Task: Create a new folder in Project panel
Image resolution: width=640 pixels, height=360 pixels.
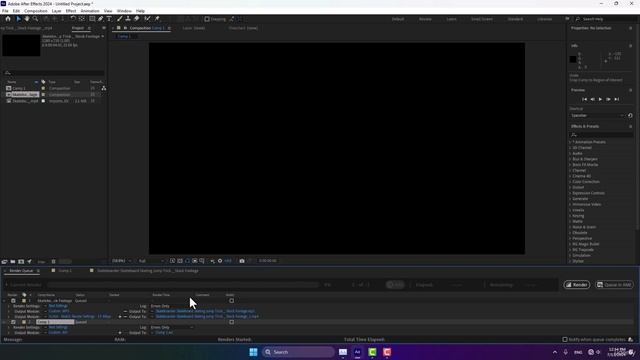Action: click(13, 262)
